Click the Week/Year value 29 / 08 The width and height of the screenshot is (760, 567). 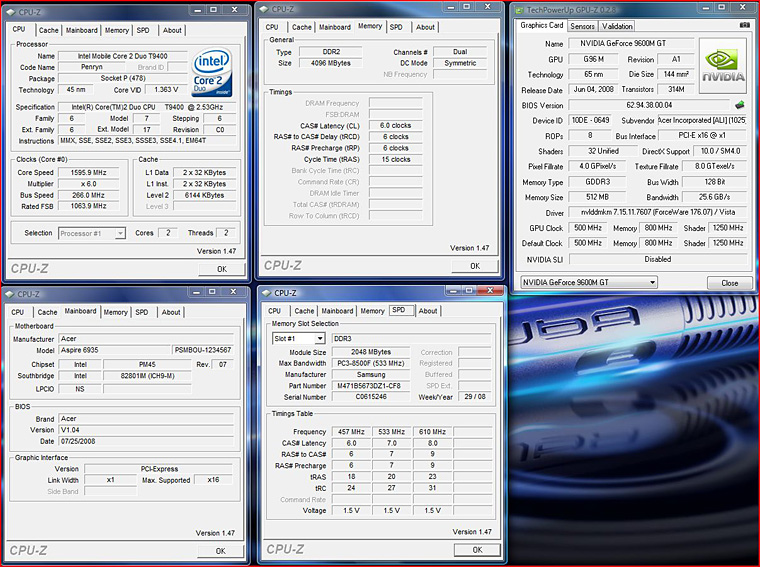point(475,396)
